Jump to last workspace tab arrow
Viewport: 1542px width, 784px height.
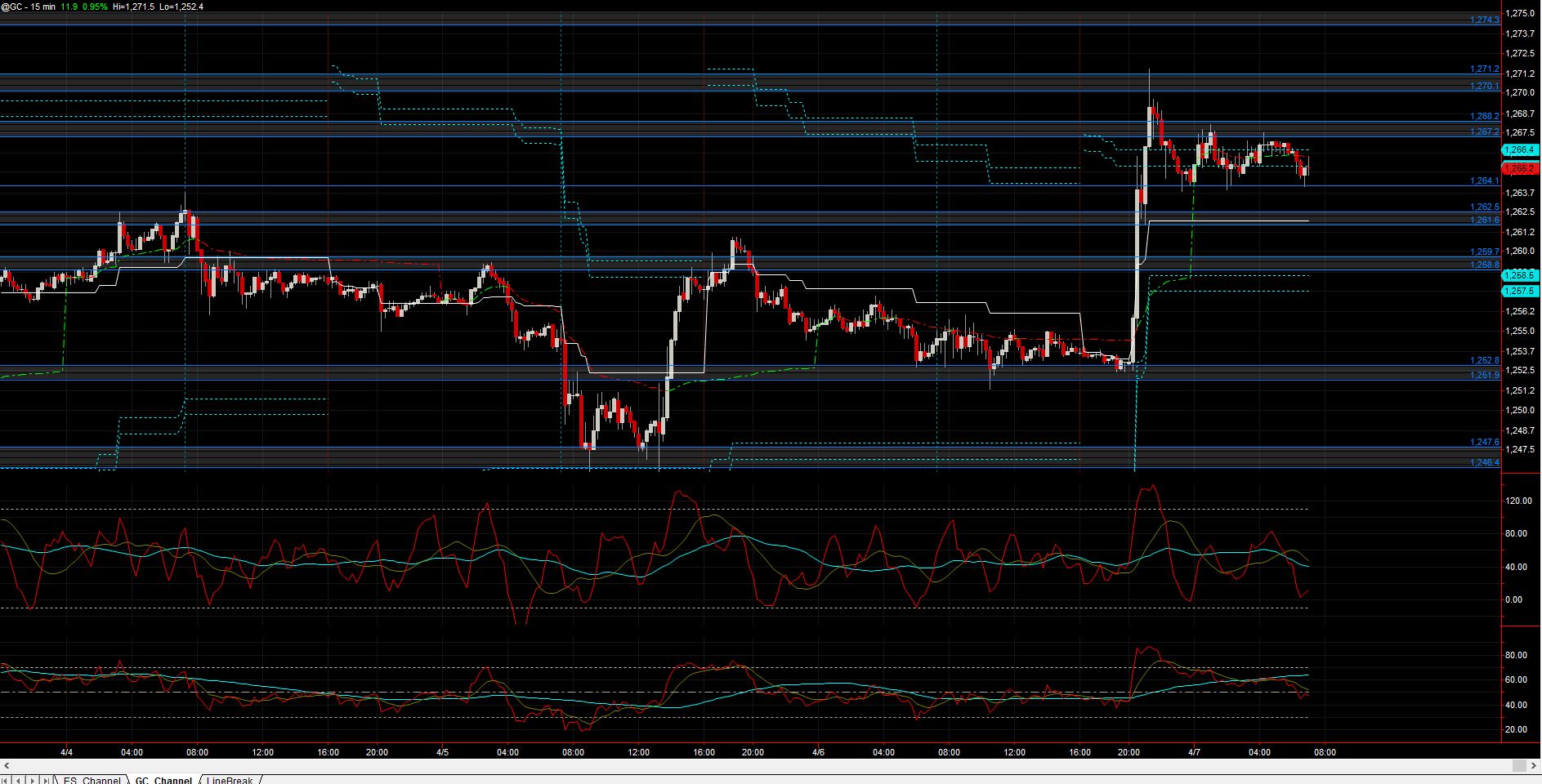pos(46,780)
